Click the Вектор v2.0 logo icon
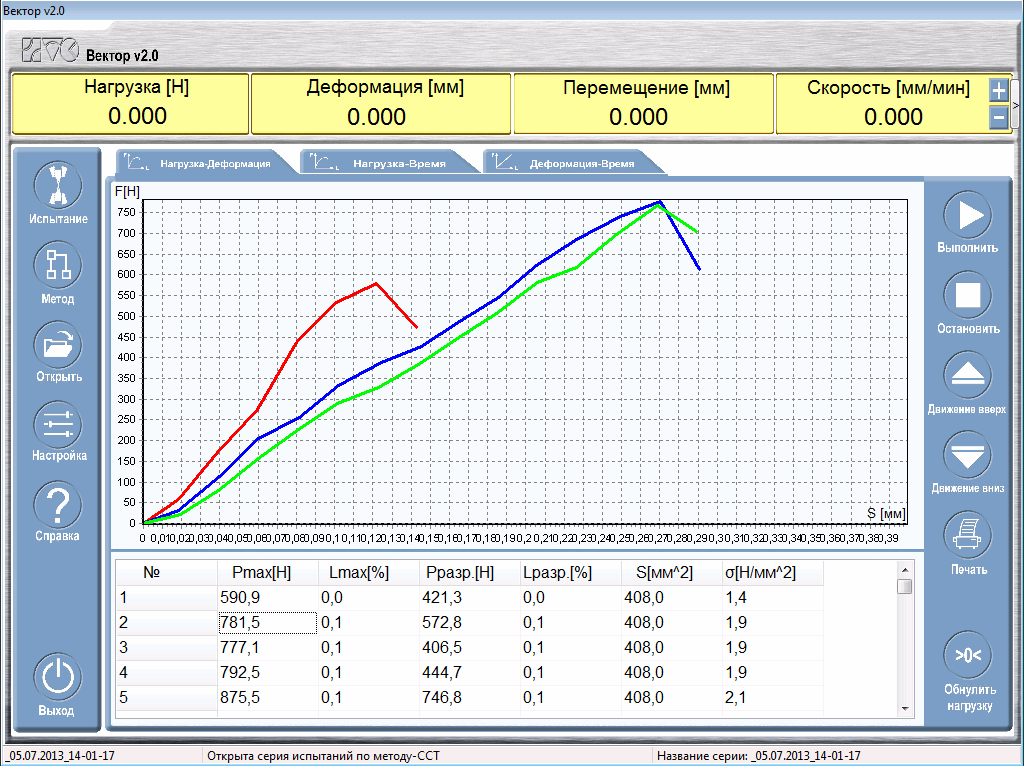This screenshot has height=766, width=1024. coord(50,50)
